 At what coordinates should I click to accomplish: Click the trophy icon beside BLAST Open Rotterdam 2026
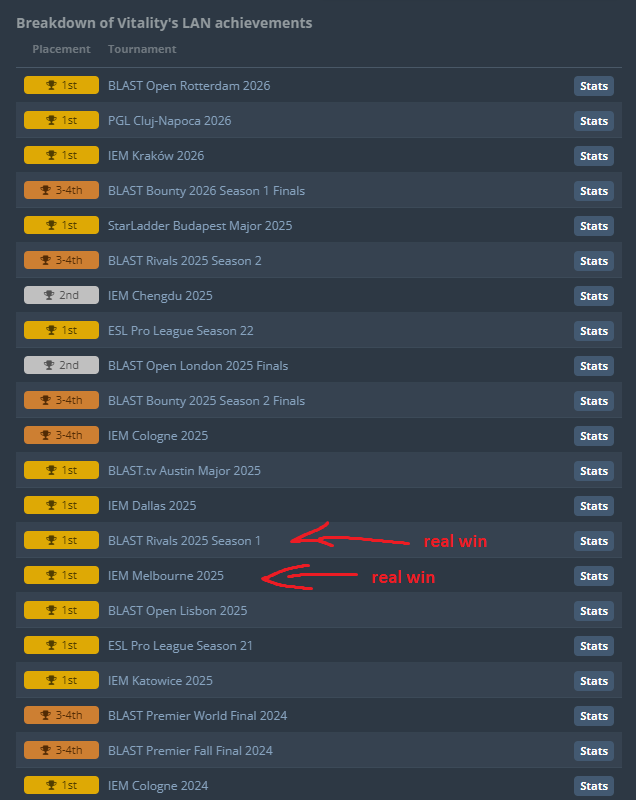[51, 85]
